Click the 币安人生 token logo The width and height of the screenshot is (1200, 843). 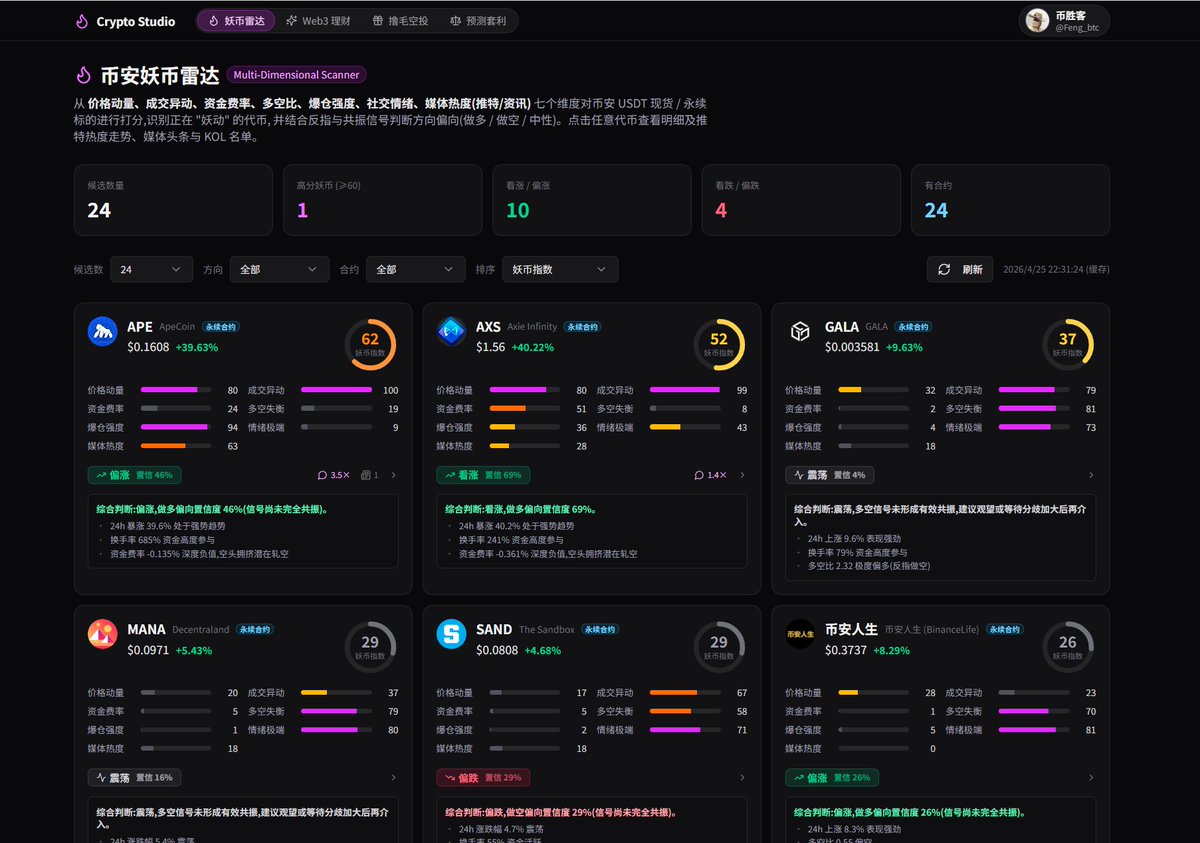tap(800, 634)
